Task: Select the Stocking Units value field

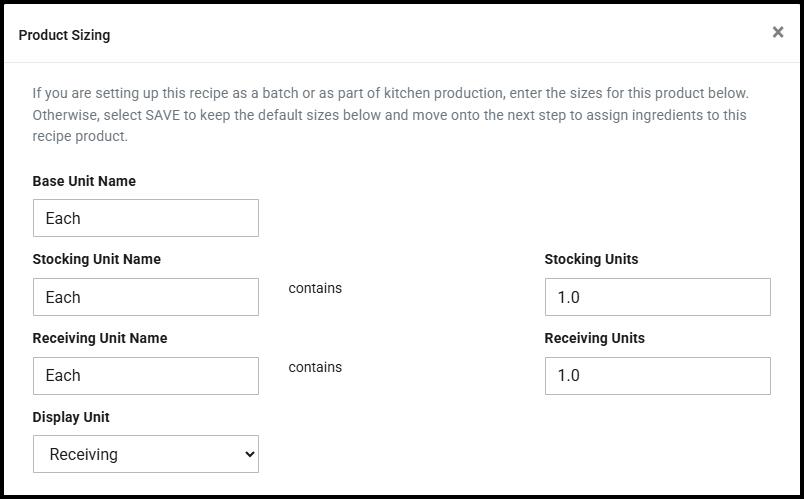Action: (657, 297)
